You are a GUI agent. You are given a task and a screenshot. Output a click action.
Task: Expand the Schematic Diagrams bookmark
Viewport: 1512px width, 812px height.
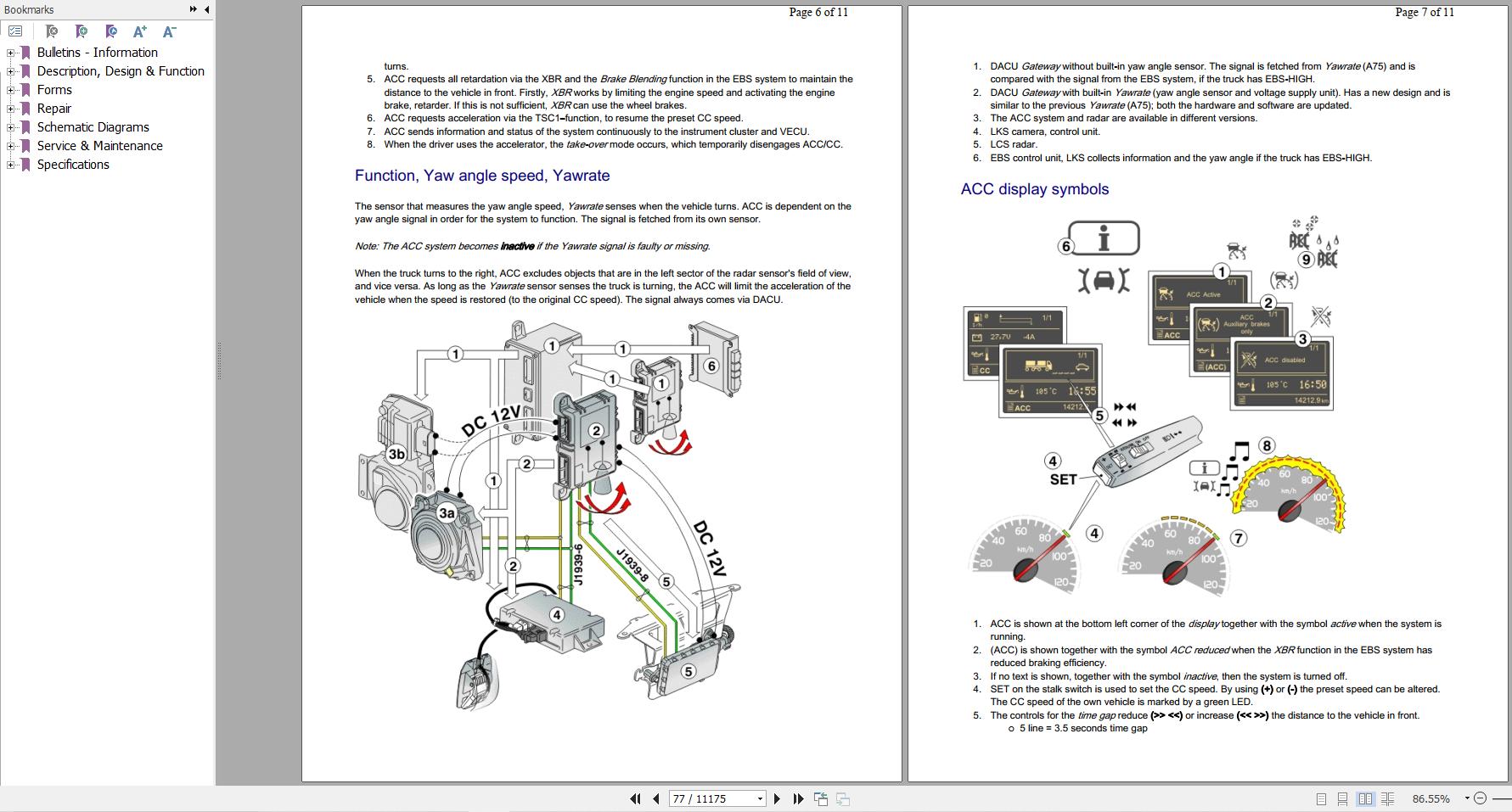tap(10, 126)
